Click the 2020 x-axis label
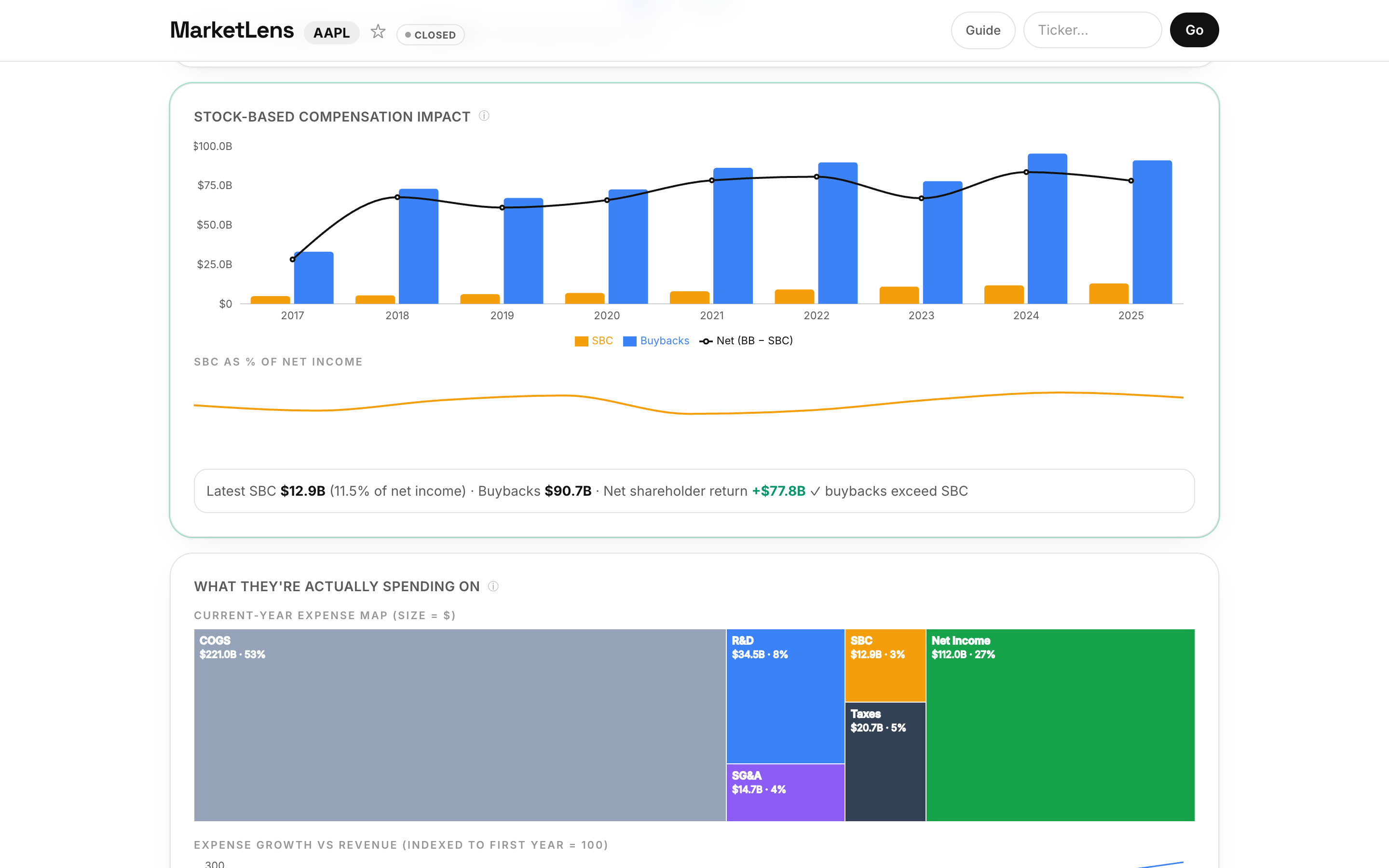Image resolution: width=1389 pixels, height=868 pixels. [x=607, y=316]
